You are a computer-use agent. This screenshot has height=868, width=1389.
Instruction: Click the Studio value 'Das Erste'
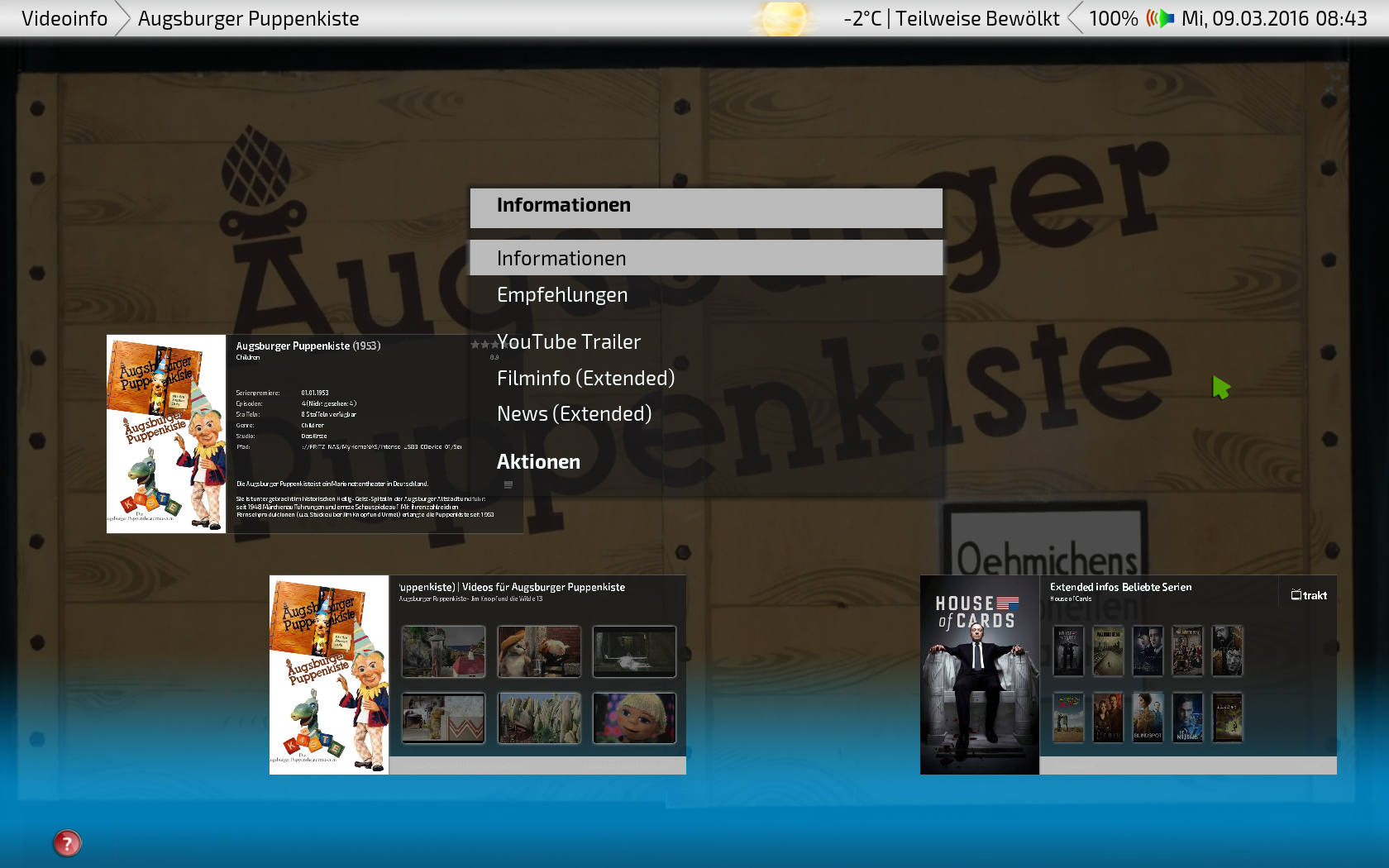[x=314, y=436]
